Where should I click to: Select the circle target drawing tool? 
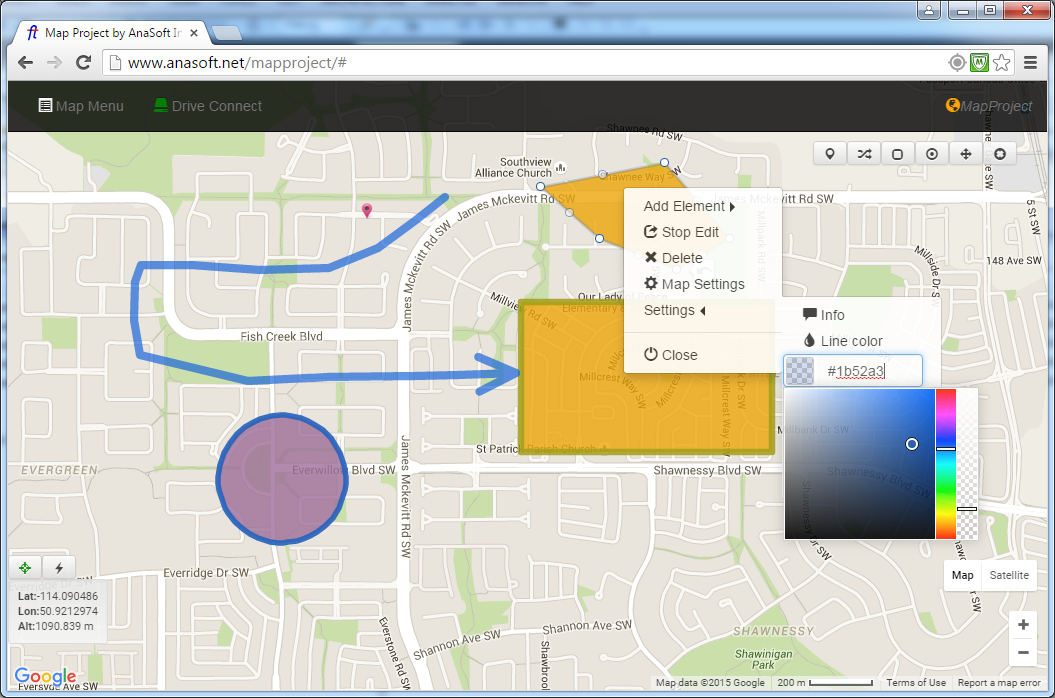932,154
